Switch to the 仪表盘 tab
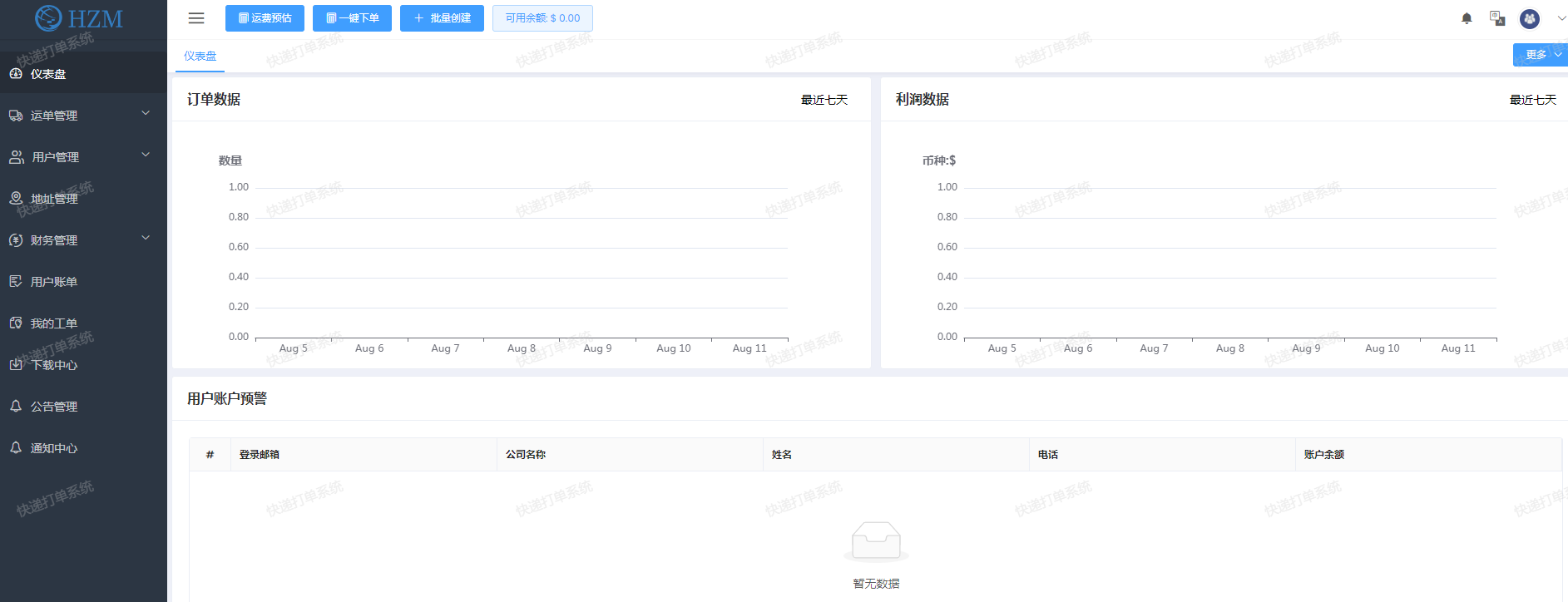This screenshot has width=1568, height=602. 200,56
